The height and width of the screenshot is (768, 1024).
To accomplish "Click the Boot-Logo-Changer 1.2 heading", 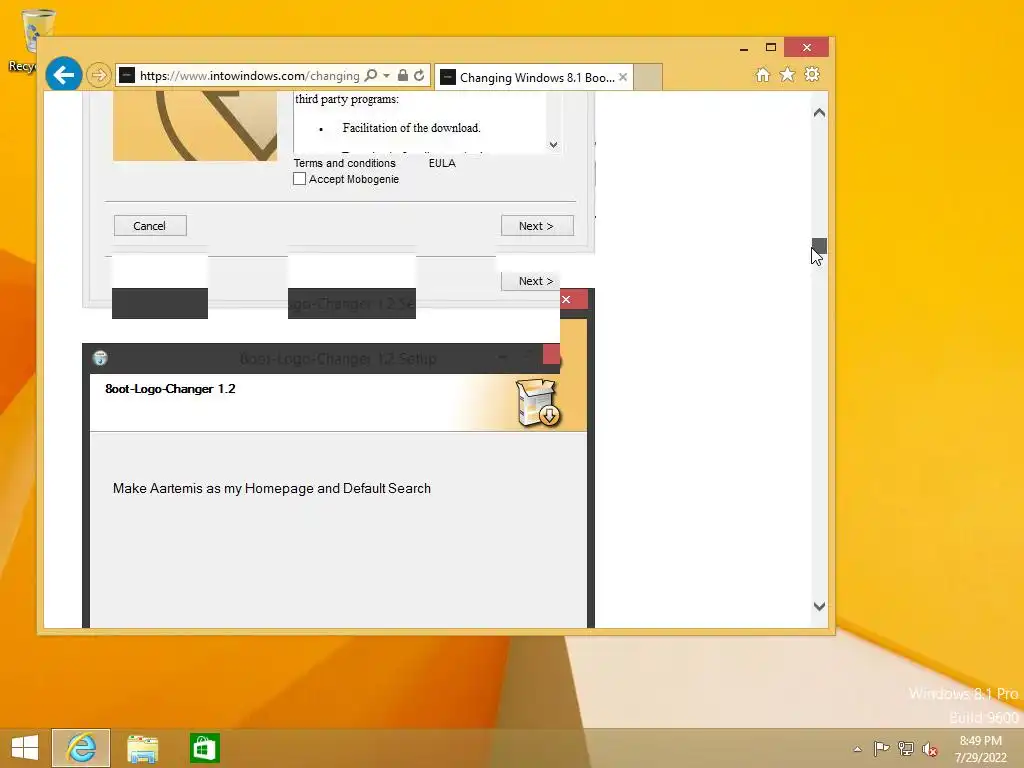I will (x=170, y=389).
